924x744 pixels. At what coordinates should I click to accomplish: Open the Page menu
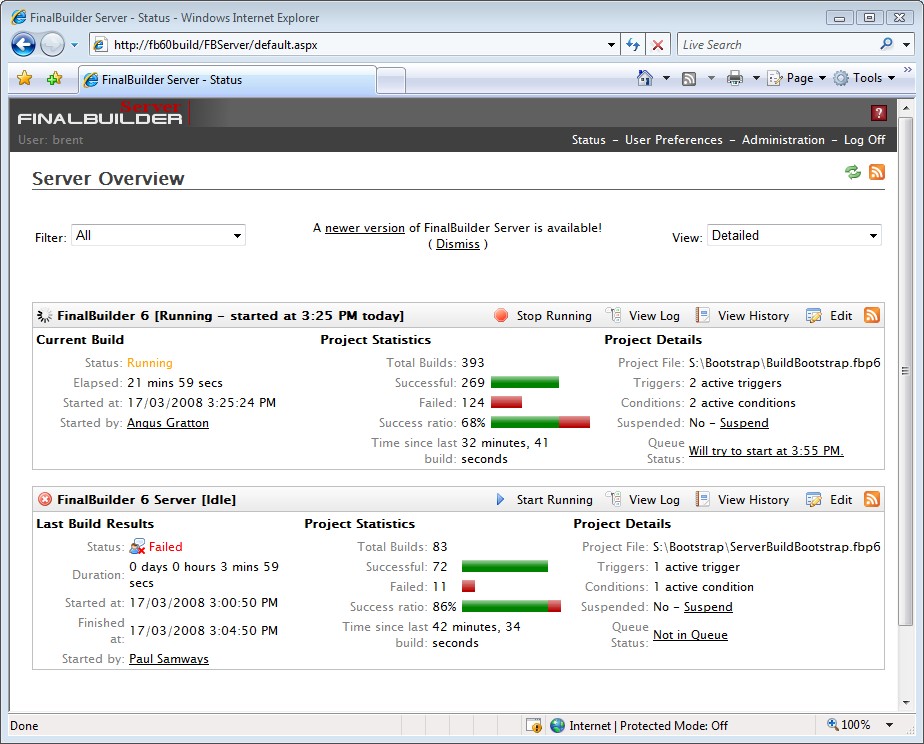796,78
